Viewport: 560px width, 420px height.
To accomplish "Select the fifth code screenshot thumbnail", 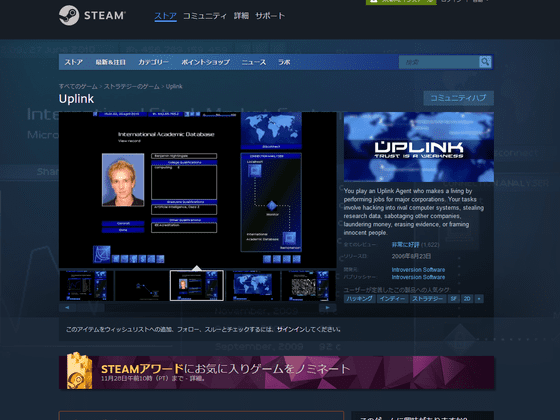I will (x=308, y=285).
